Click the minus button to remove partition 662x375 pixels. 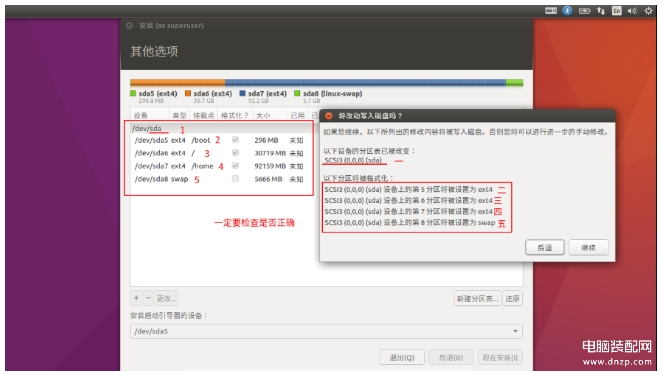(x=148, y=298)
